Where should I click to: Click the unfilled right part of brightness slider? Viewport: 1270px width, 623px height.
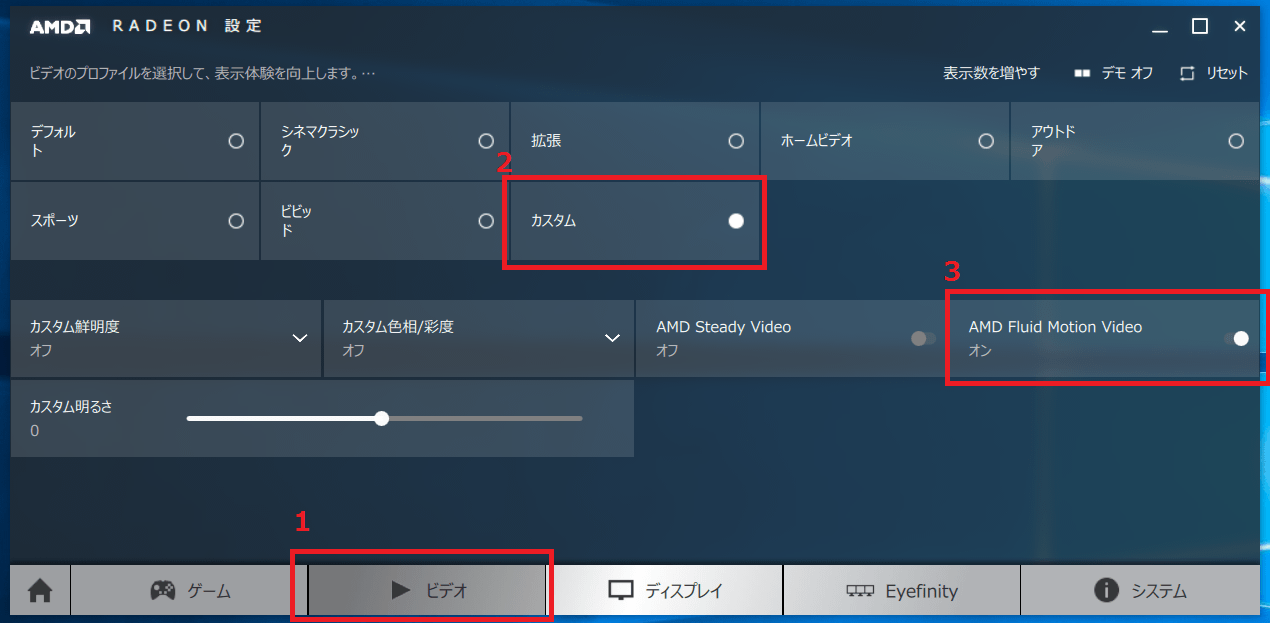(485, 418)
